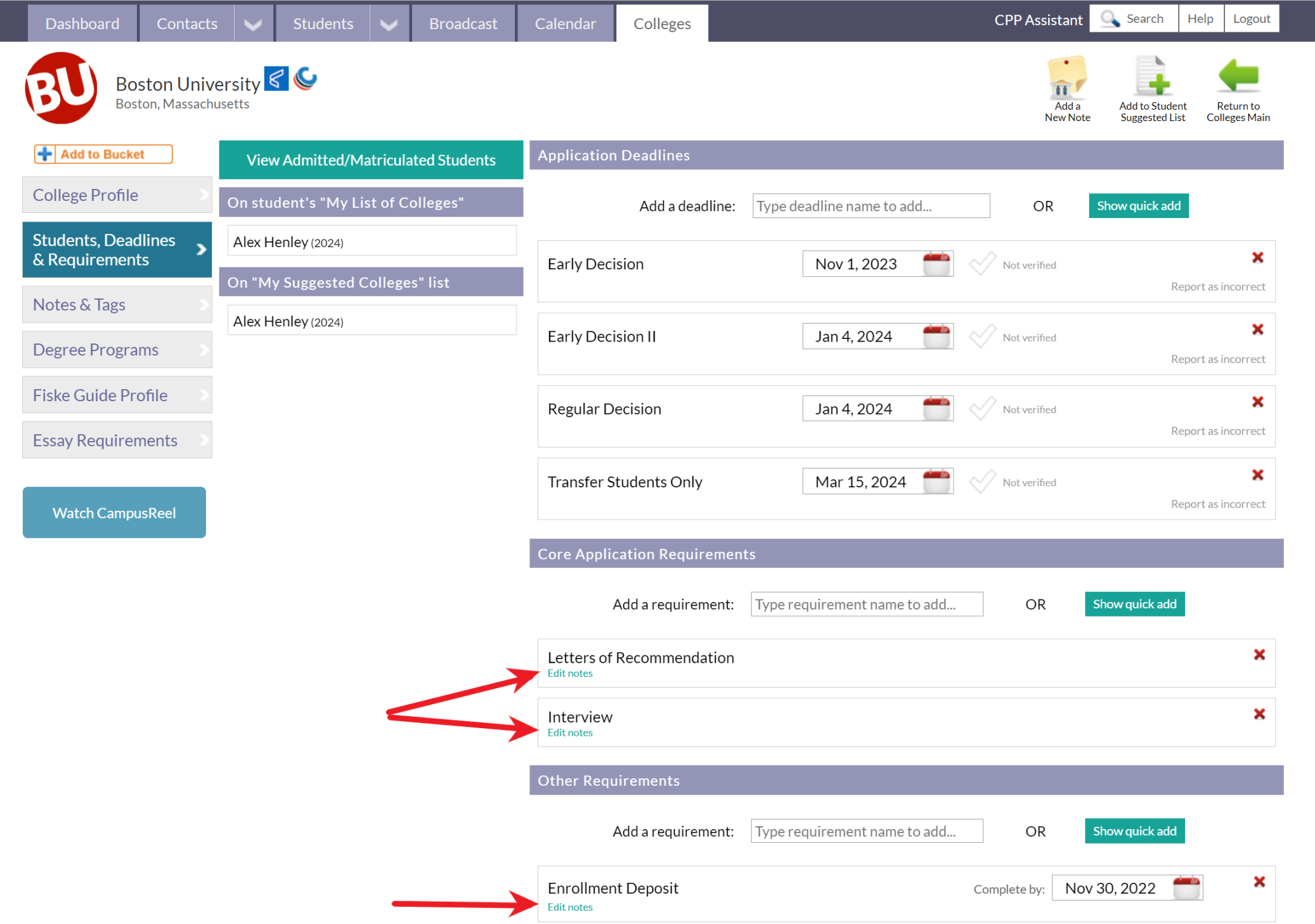This screenshot has height=924, width=1315.
Task: Open the College Profile section
Action: (x=117, y=195)
